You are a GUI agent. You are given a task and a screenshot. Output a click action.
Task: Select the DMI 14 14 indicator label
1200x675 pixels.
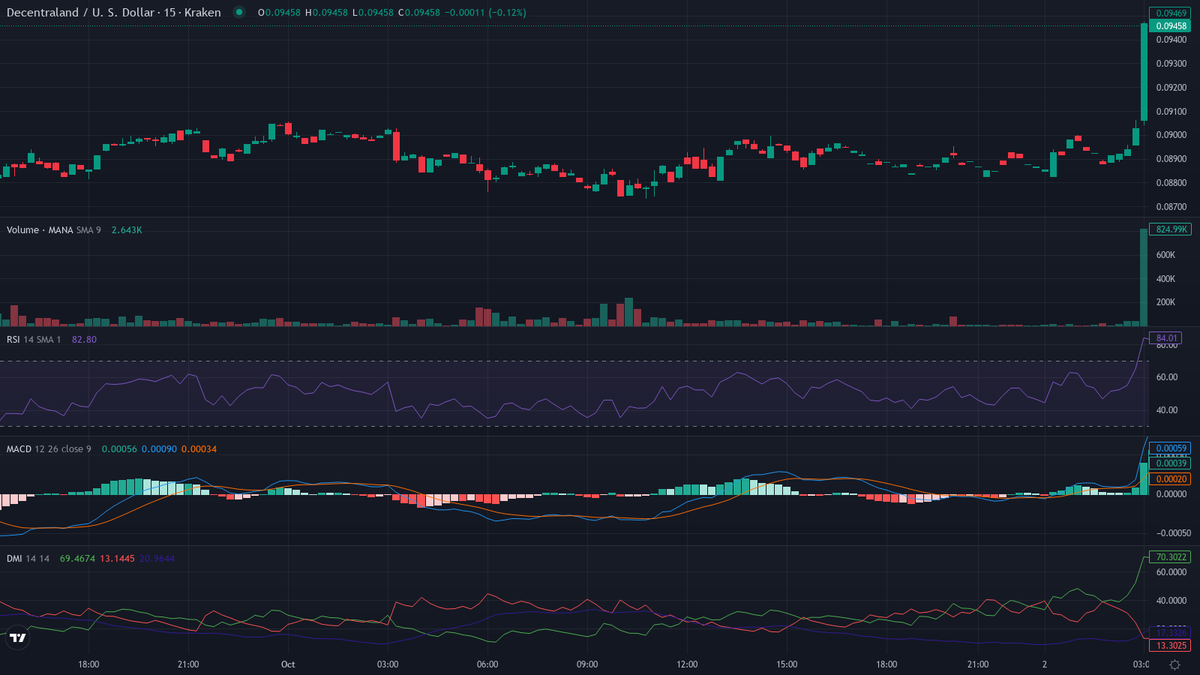28,558
